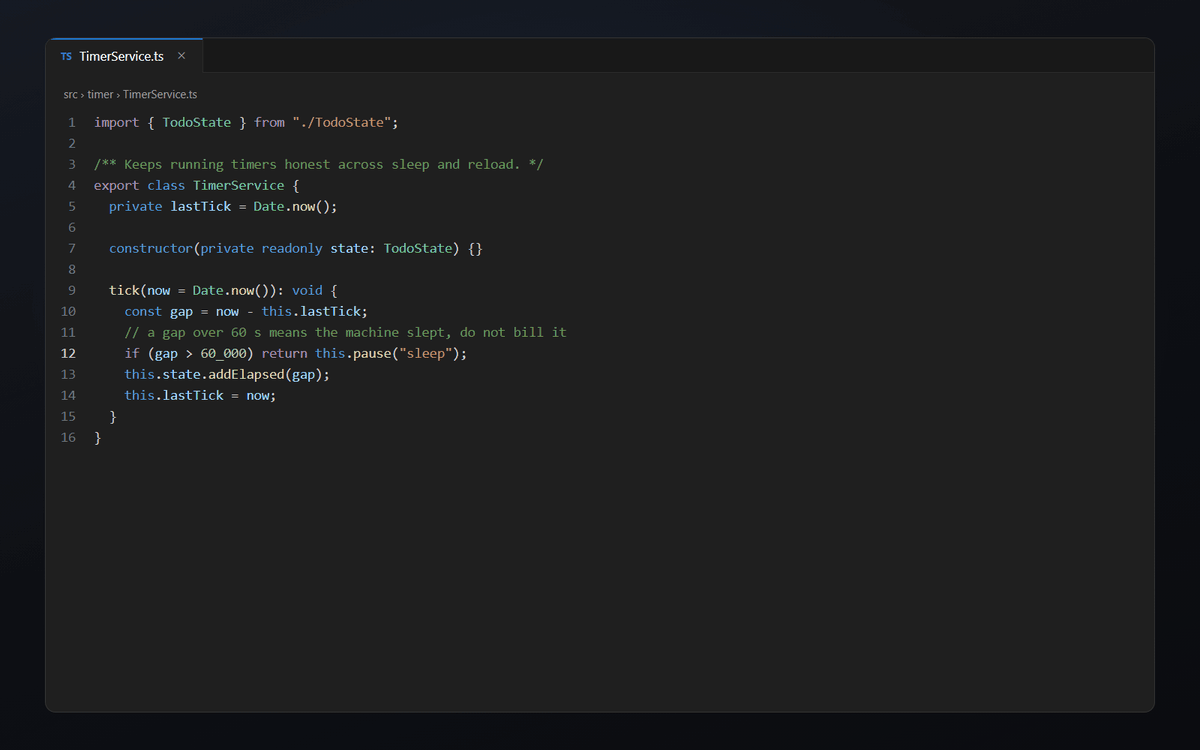
Task: Click the export keyword on line 4
Action: click(x=117, y=185)
